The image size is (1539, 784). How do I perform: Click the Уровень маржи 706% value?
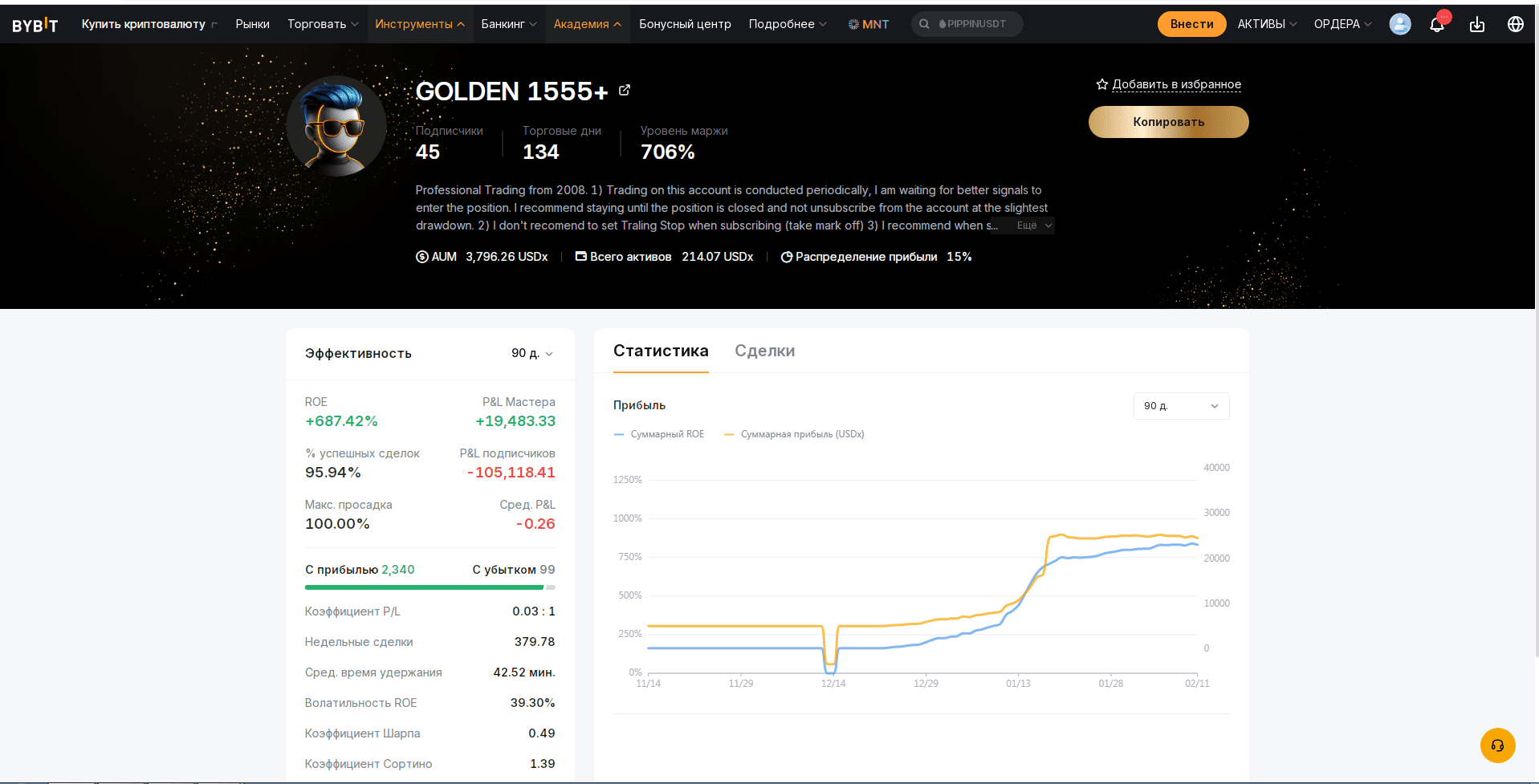click(668, 152)
